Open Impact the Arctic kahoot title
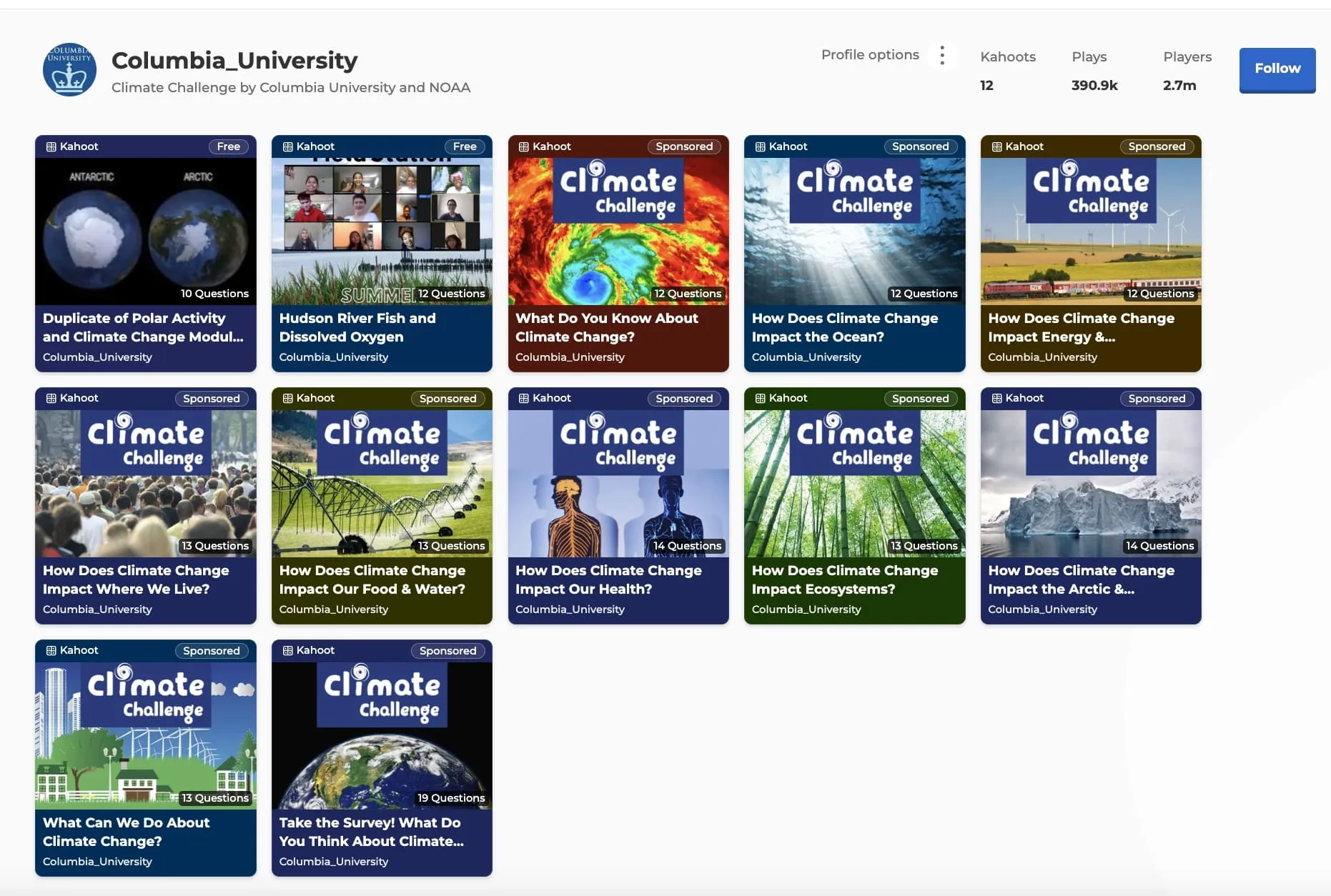Image resolution: width=1331 pixels, height=896 pixels. point(1082,579)
